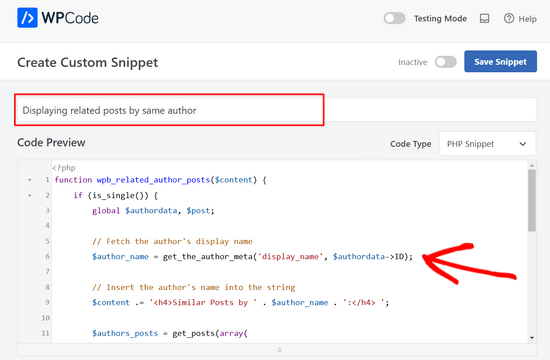The width and height of the screenshot is (550, 360).
Task: Click the WPCode logo icon
Action: (x=27, y=18)
